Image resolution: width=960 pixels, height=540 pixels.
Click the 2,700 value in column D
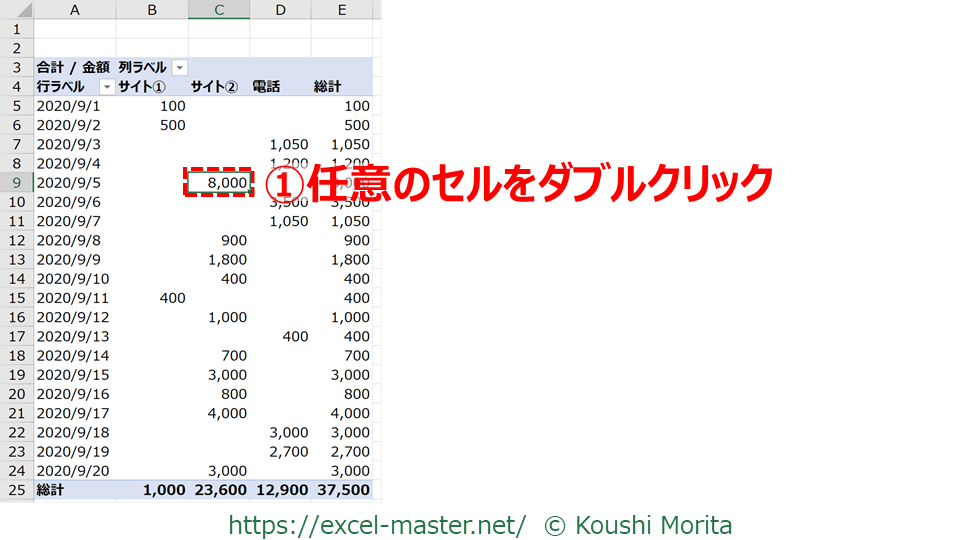click(x=290, y=452)
